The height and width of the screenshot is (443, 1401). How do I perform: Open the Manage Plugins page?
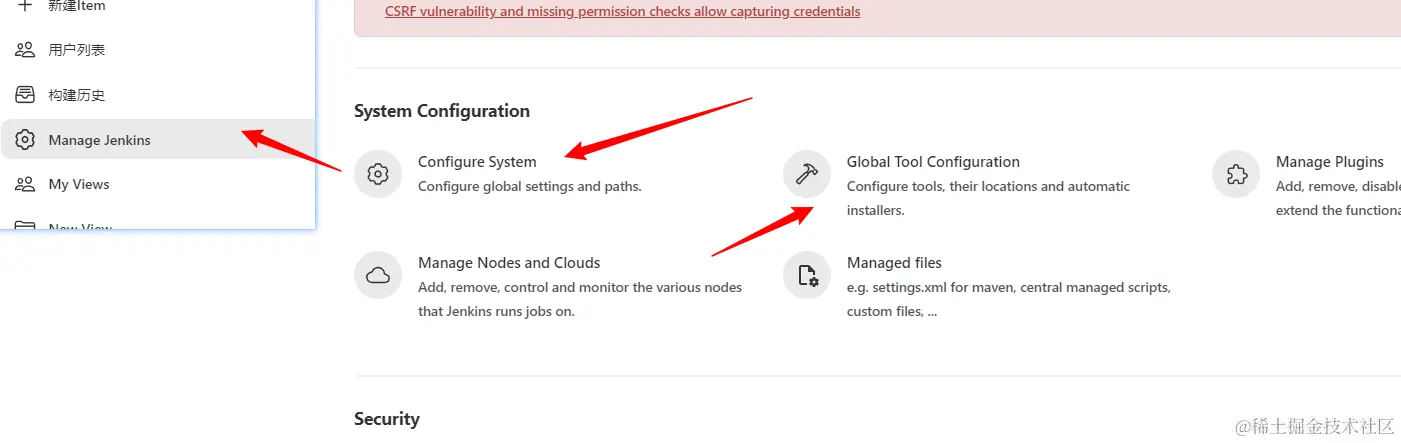point(1330,162)
